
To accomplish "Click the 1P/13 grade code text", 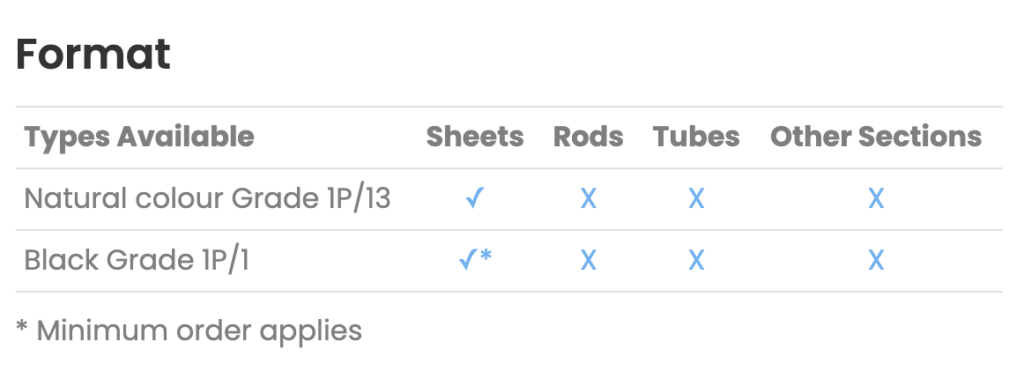I will tap(358, 199).
